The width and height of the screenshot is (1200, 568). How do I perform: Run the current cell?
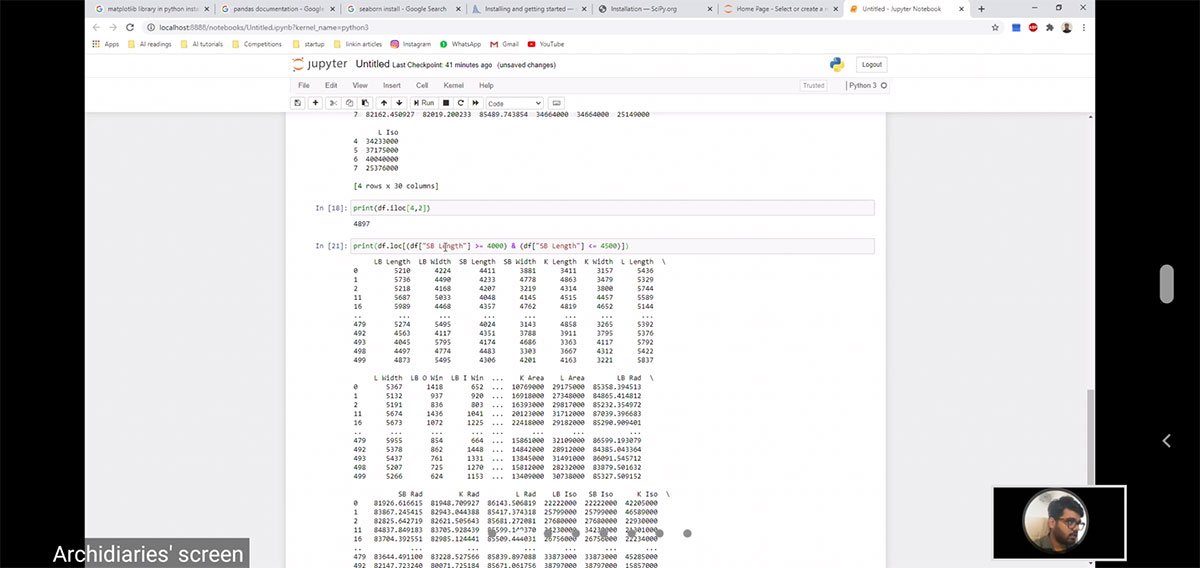(423, 103)
